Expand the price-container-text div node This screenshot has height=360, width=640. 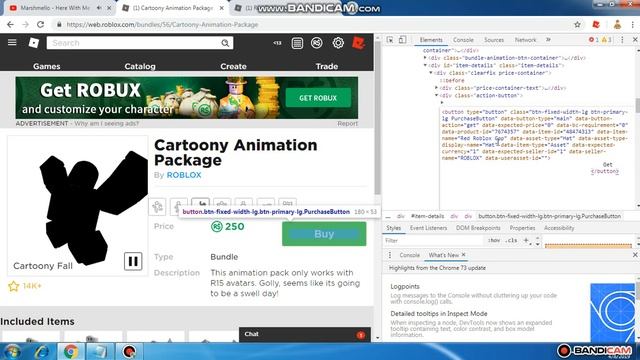point(436,88)
